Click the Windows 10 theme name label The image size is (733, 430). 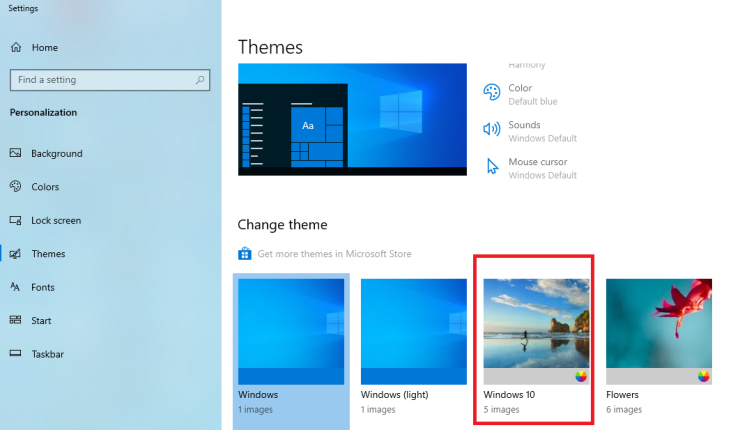coord(509,394)
